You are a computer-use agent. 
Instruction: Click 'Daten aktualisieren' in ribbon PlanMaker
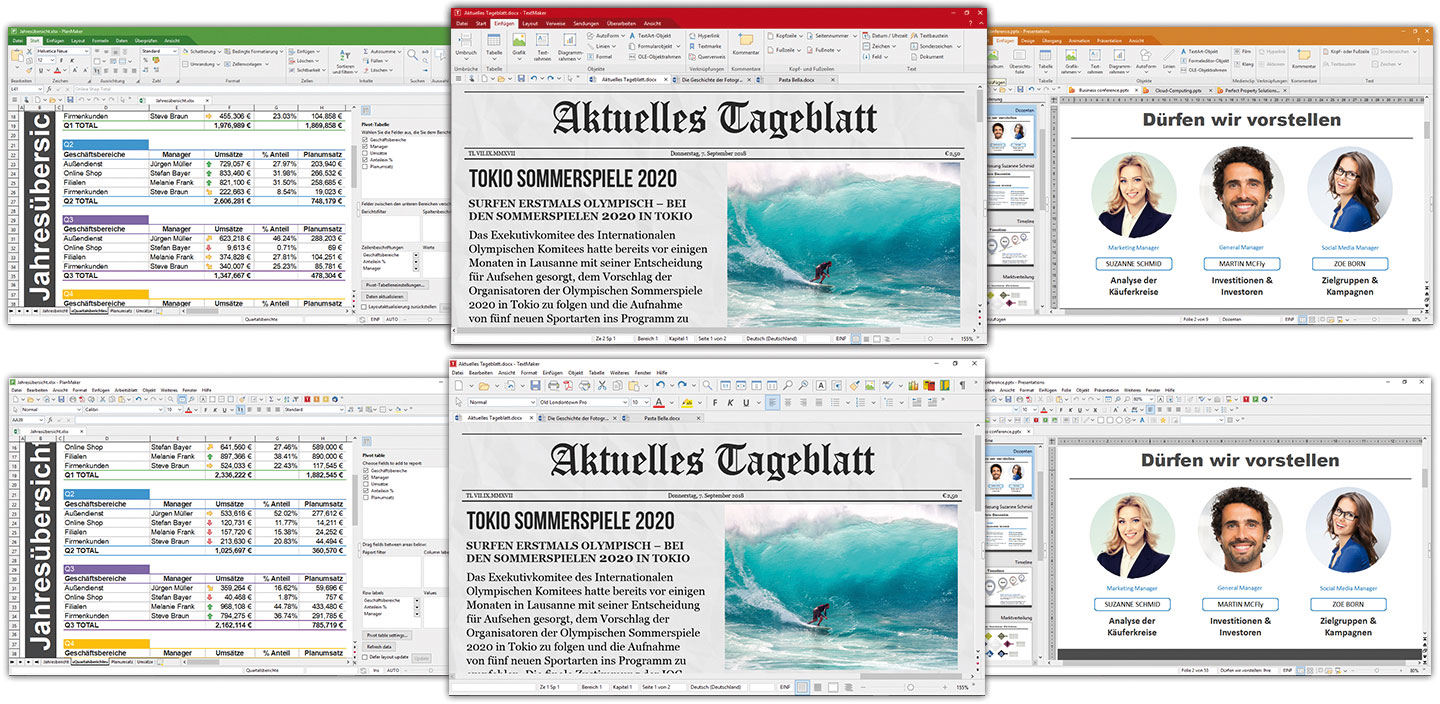click(x=384, y=298)
